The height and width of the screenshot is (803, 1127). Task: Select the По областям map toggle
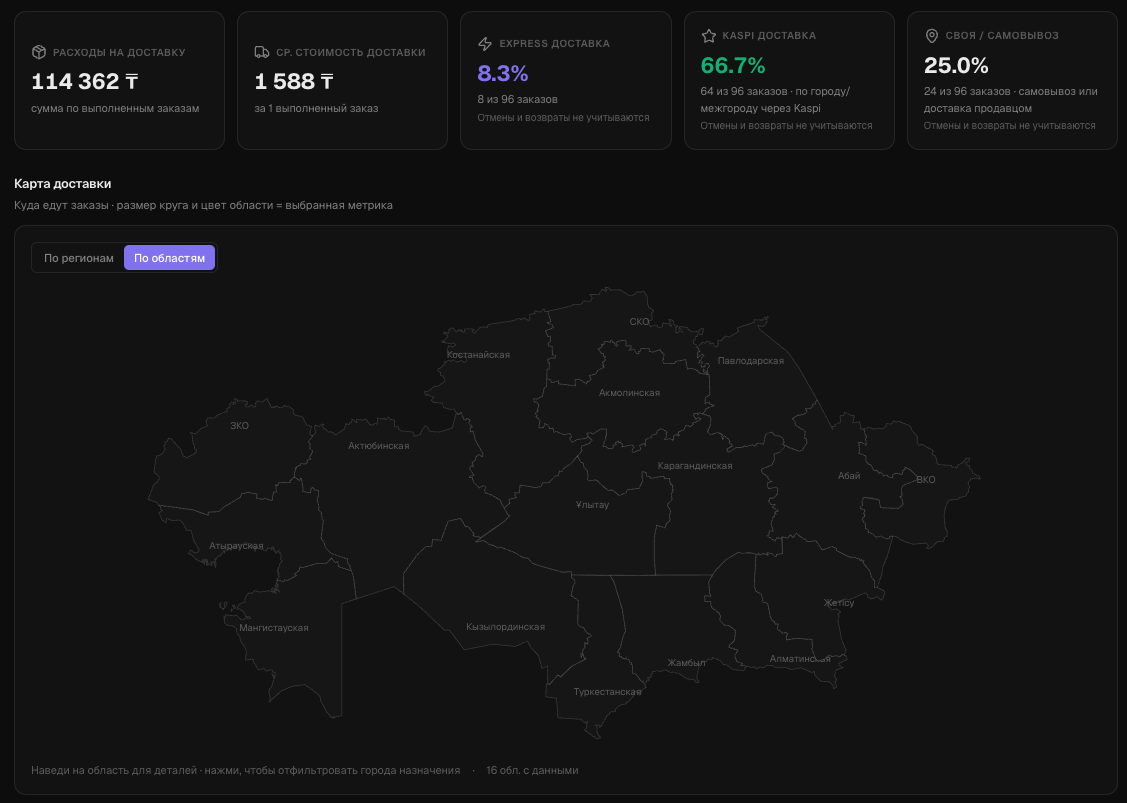(x=170, y=258)
